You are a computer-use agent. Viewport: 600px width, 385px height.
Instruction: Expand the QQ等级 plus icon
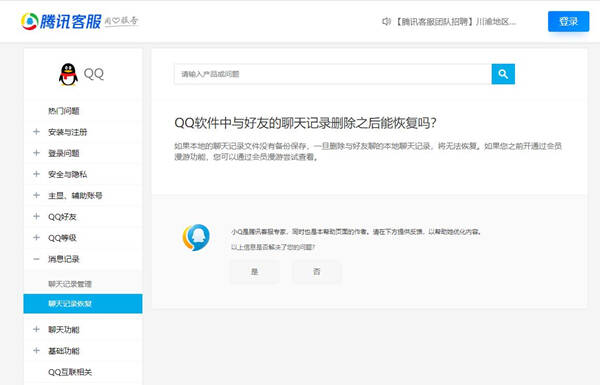point(36,238)
